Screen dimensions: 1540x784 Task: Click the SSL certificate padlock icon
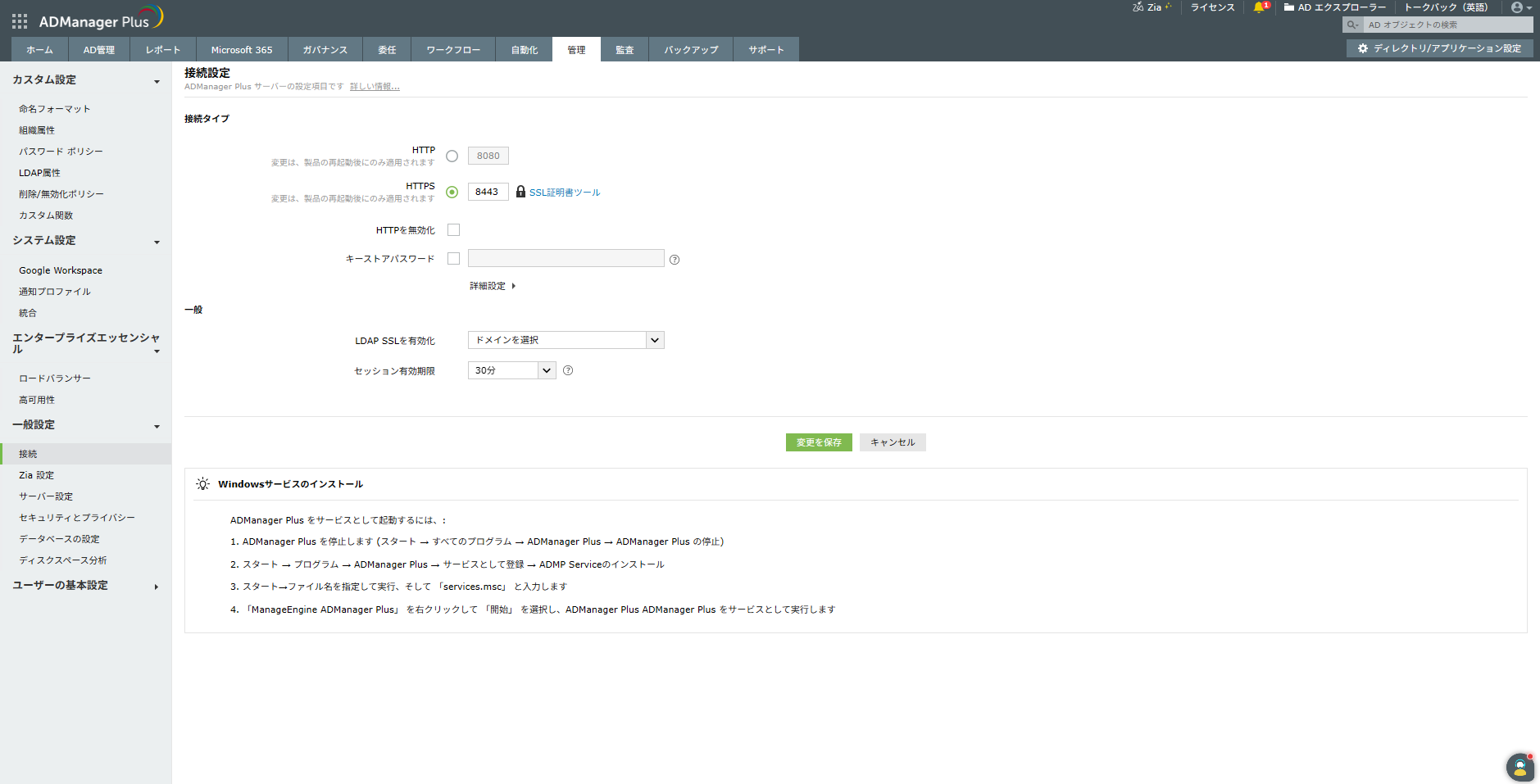click(x=520, y=192)
